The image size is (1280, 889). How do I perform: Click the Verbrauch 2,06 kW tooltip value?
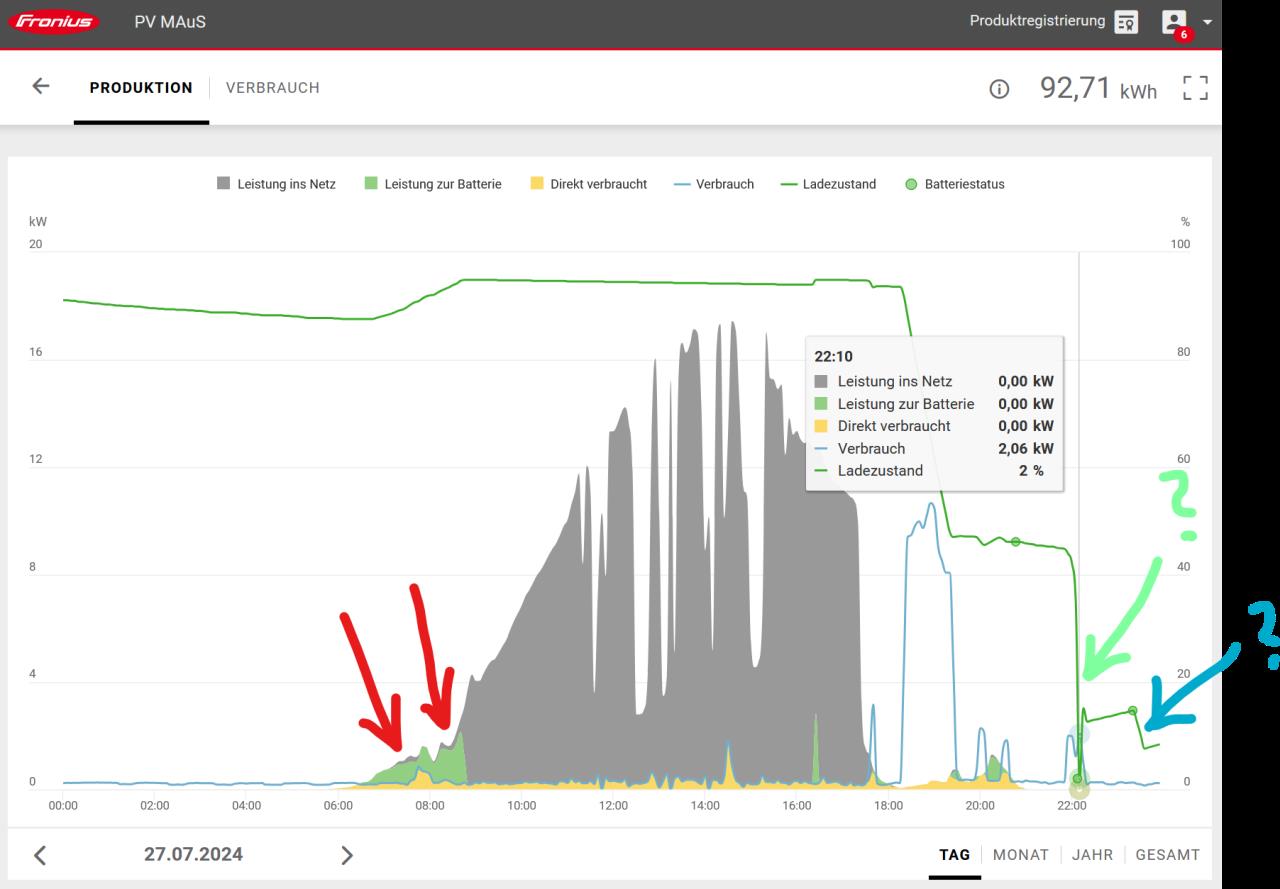point(1025,448)
